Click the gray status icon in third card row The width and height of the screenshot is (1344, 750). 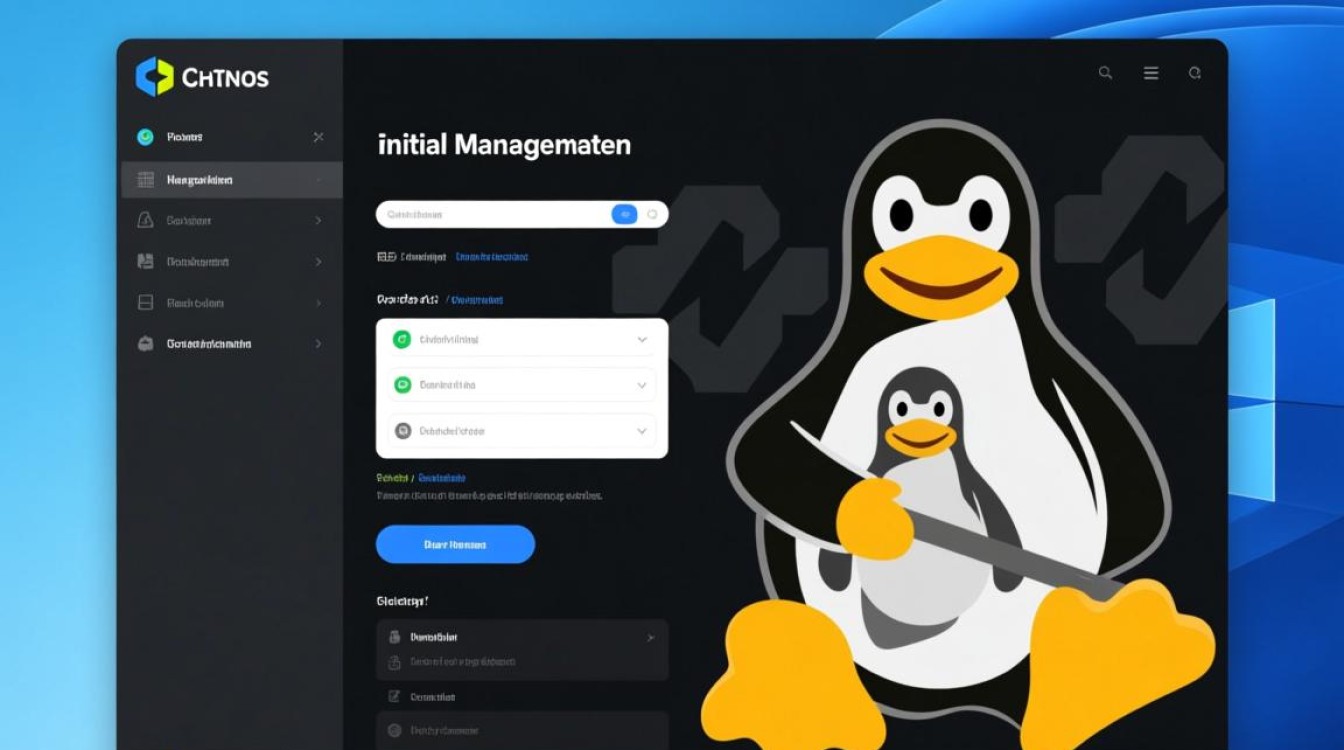(x=402, y=431)
